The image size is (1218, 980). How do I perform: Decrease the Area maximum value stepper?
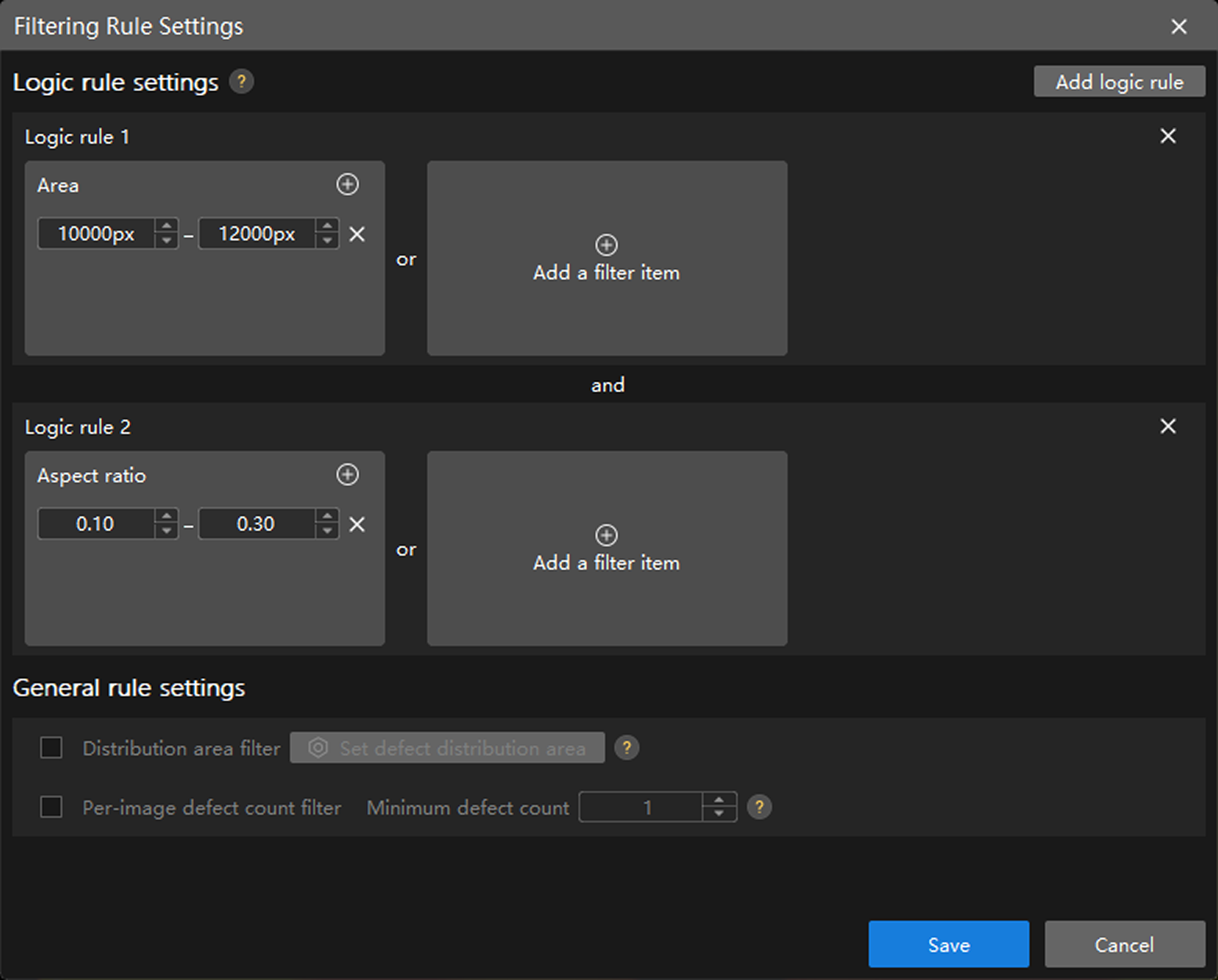click(x=327, y=241)
